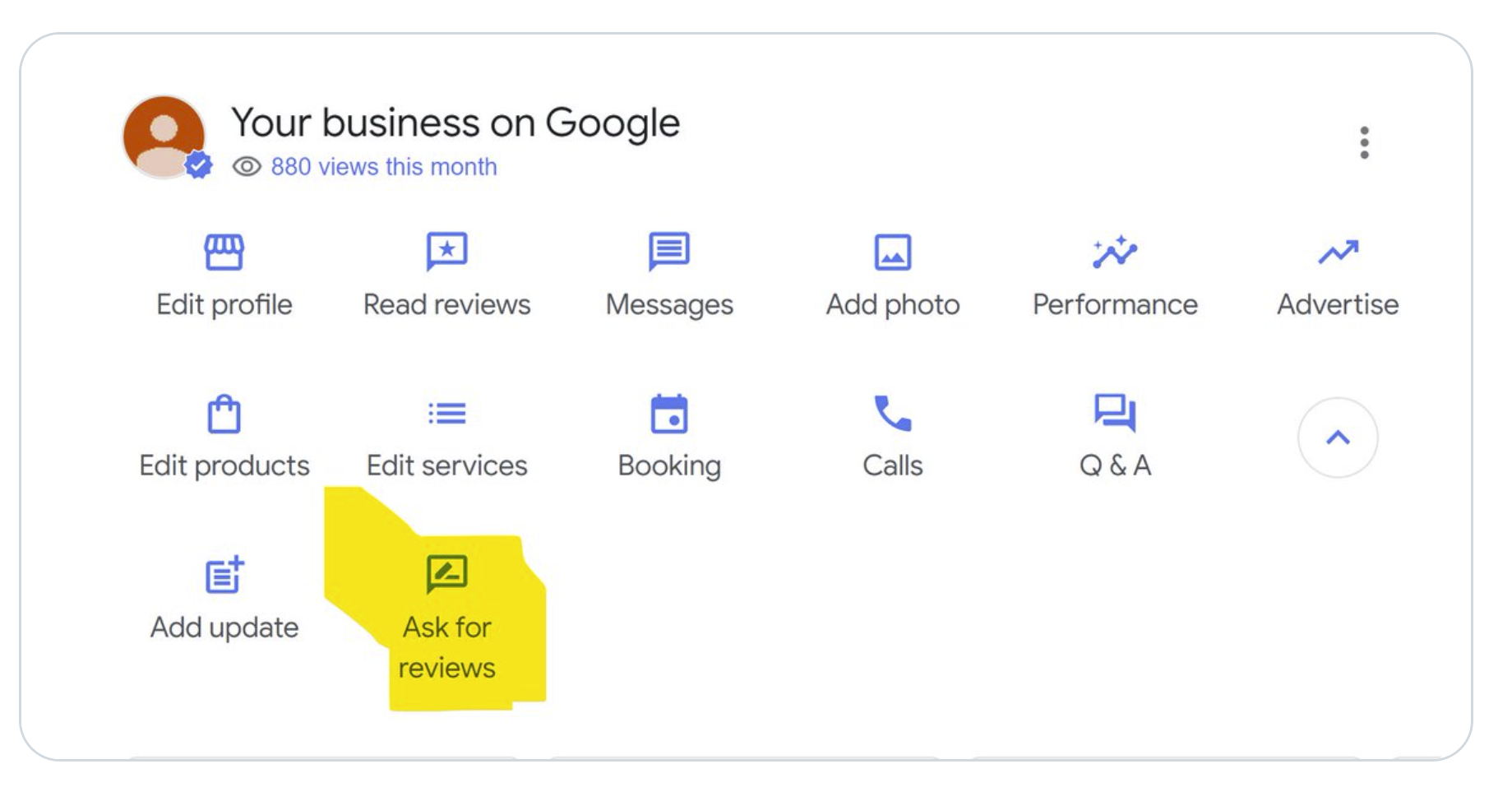Open the three-dot more options menu

pos(1364,143)
